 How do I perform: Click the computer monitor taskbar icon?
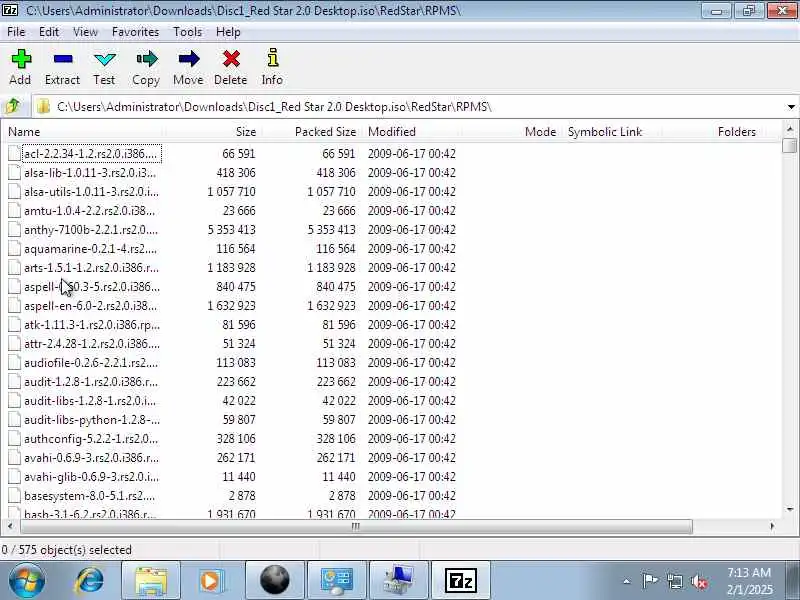(398, 581)
